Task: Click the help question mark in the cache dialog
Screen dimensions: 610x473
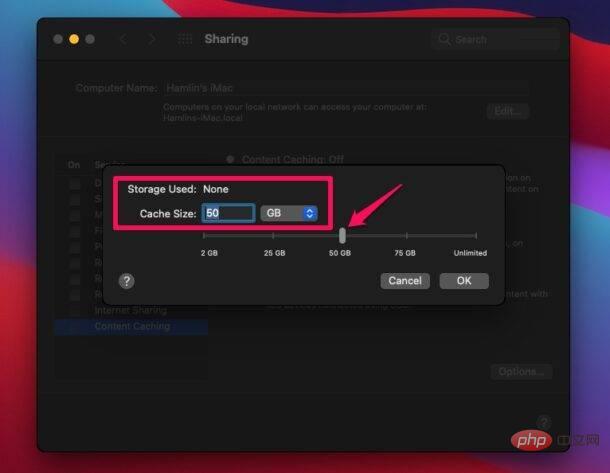Action: click(126, 281)
